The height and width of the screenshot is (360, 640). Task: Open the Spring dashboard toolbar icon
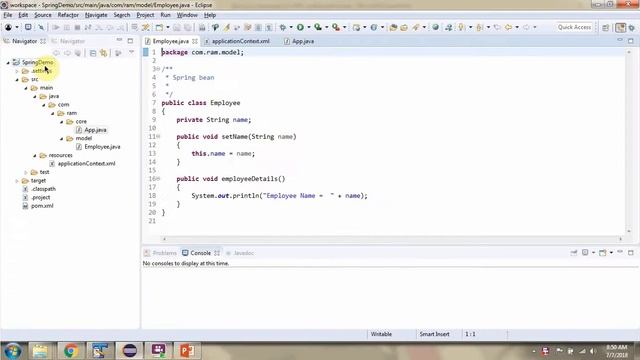click(8, 27)
